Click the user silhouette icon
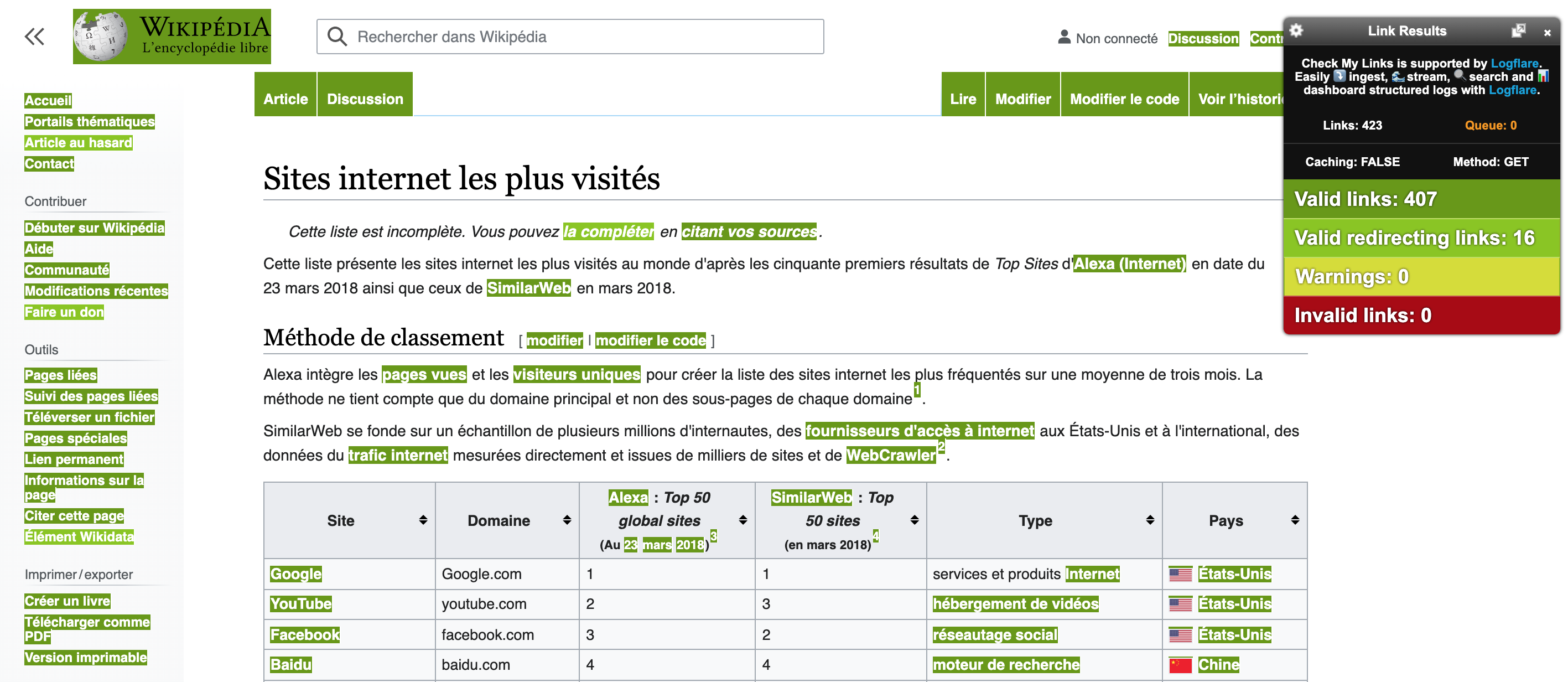 (1064, 37)
